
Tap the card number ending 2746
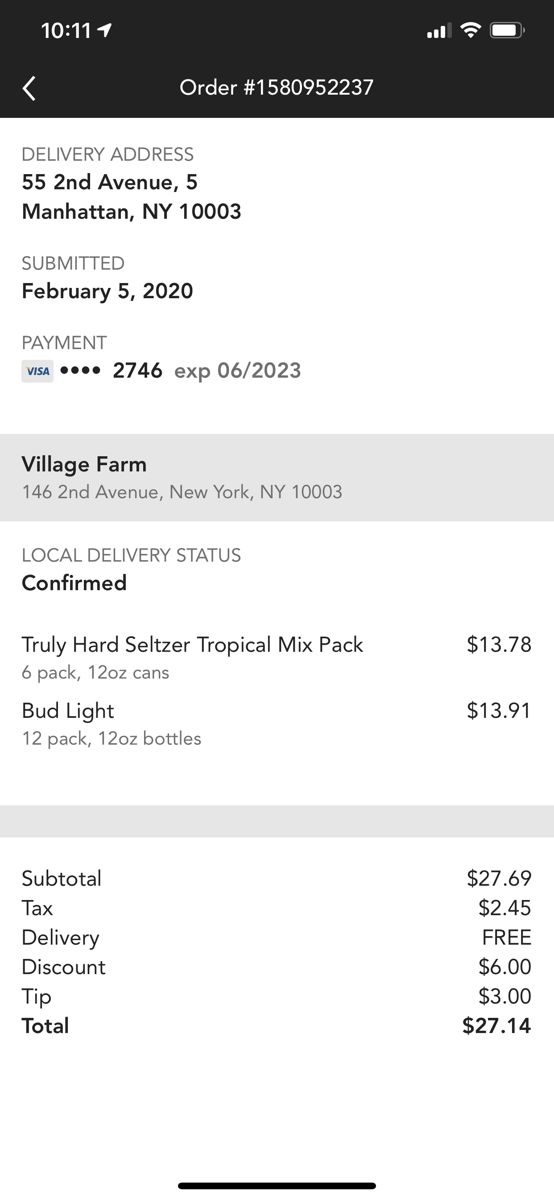[x=111, y=371]
